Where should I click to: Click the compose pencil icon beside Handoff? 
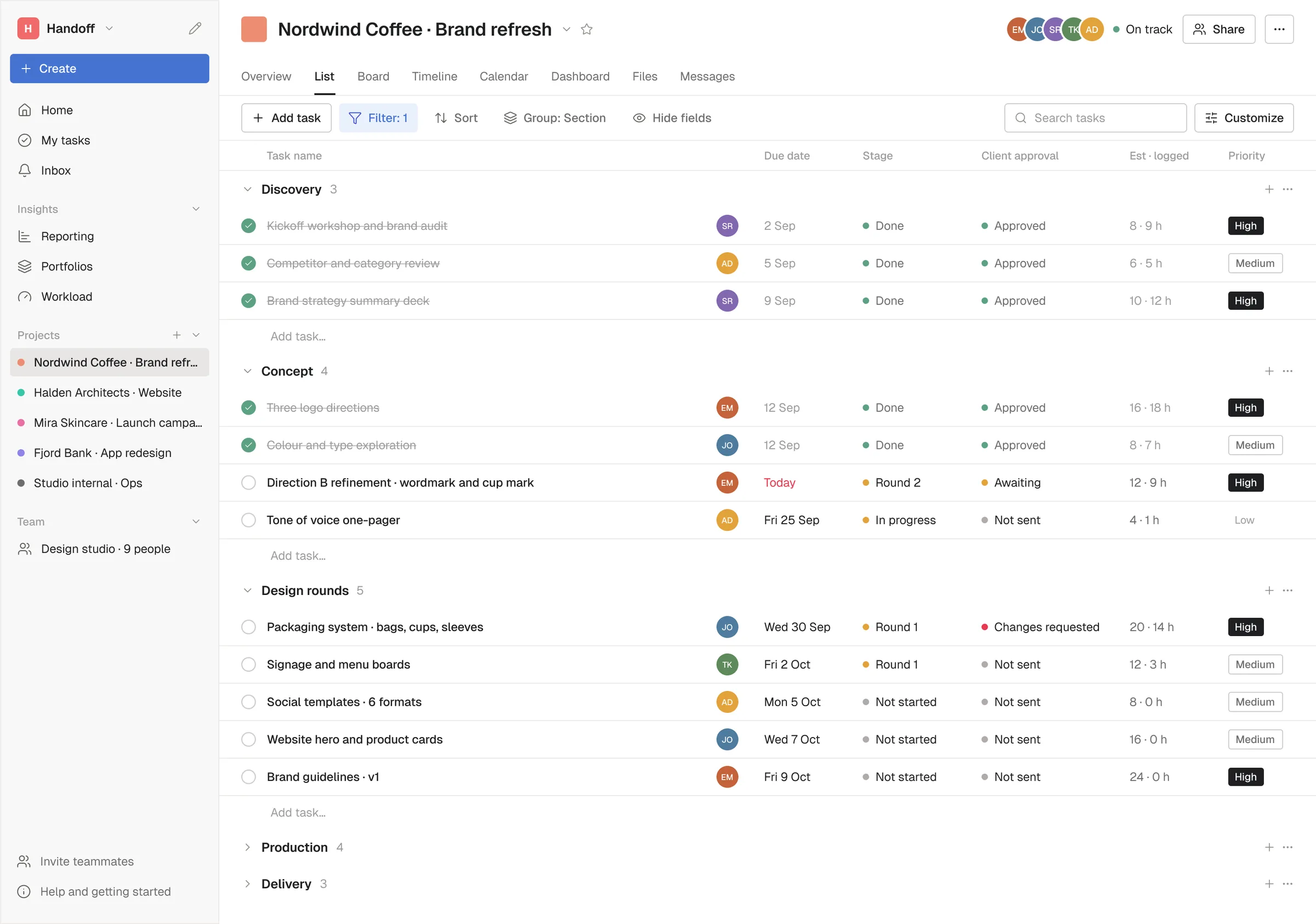(x=195, y=28)
